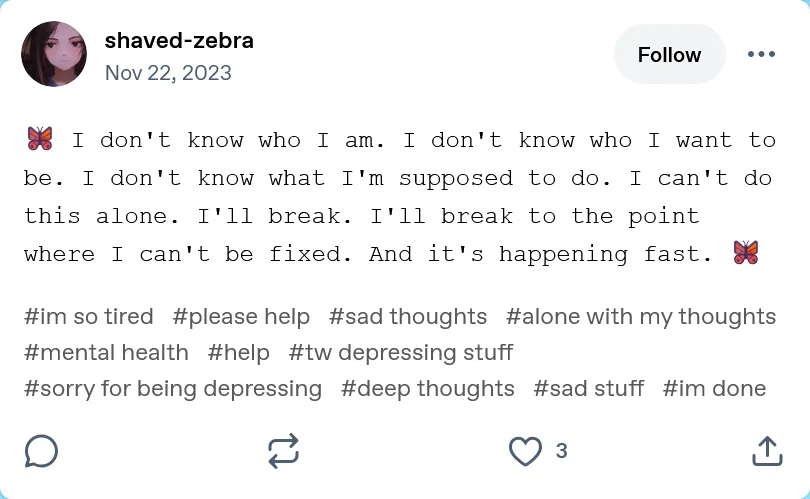
Task: Click the reply speech bubble icon
Action: tap(41, 452)
